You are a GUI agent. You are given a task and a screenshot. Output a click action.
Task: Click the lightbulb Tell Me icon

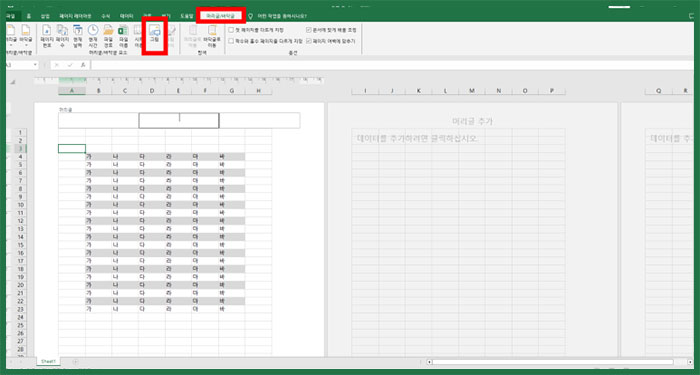click(250, 16)
